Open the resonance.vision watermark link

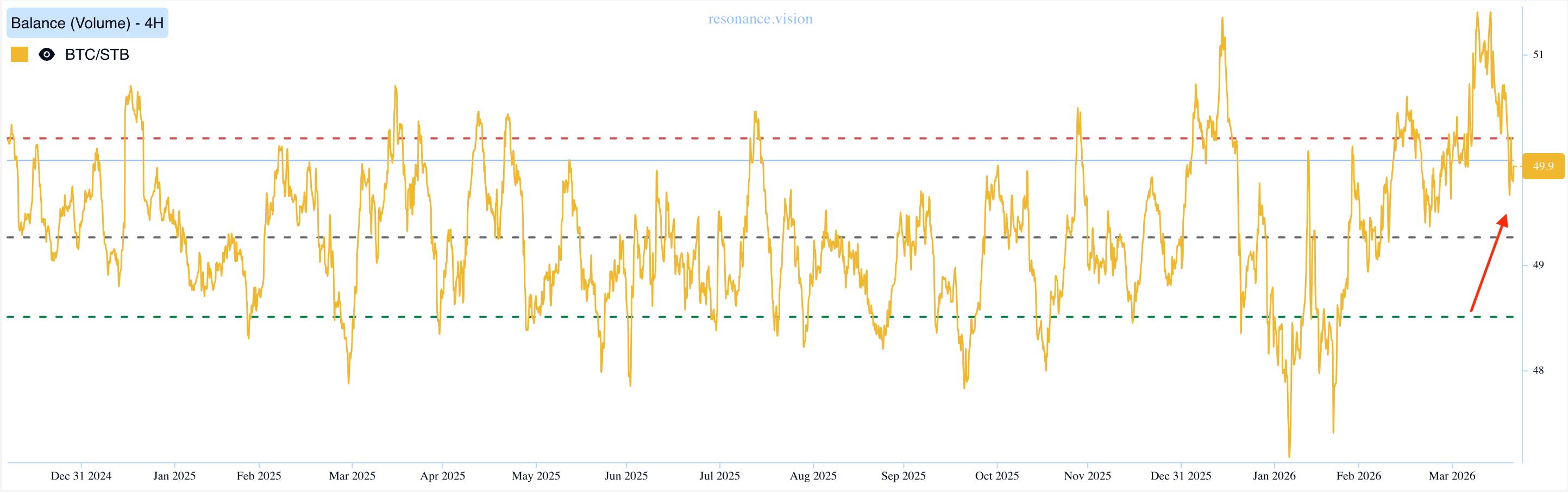760,19
